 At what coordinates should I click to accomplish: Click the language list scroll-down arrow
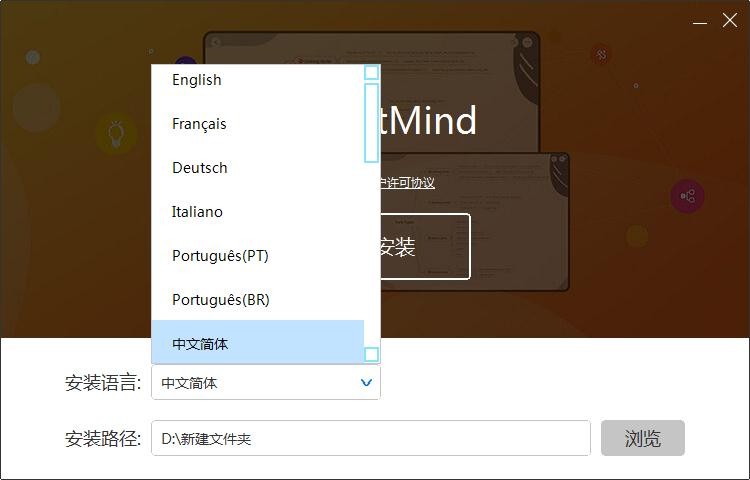(371, 354)
